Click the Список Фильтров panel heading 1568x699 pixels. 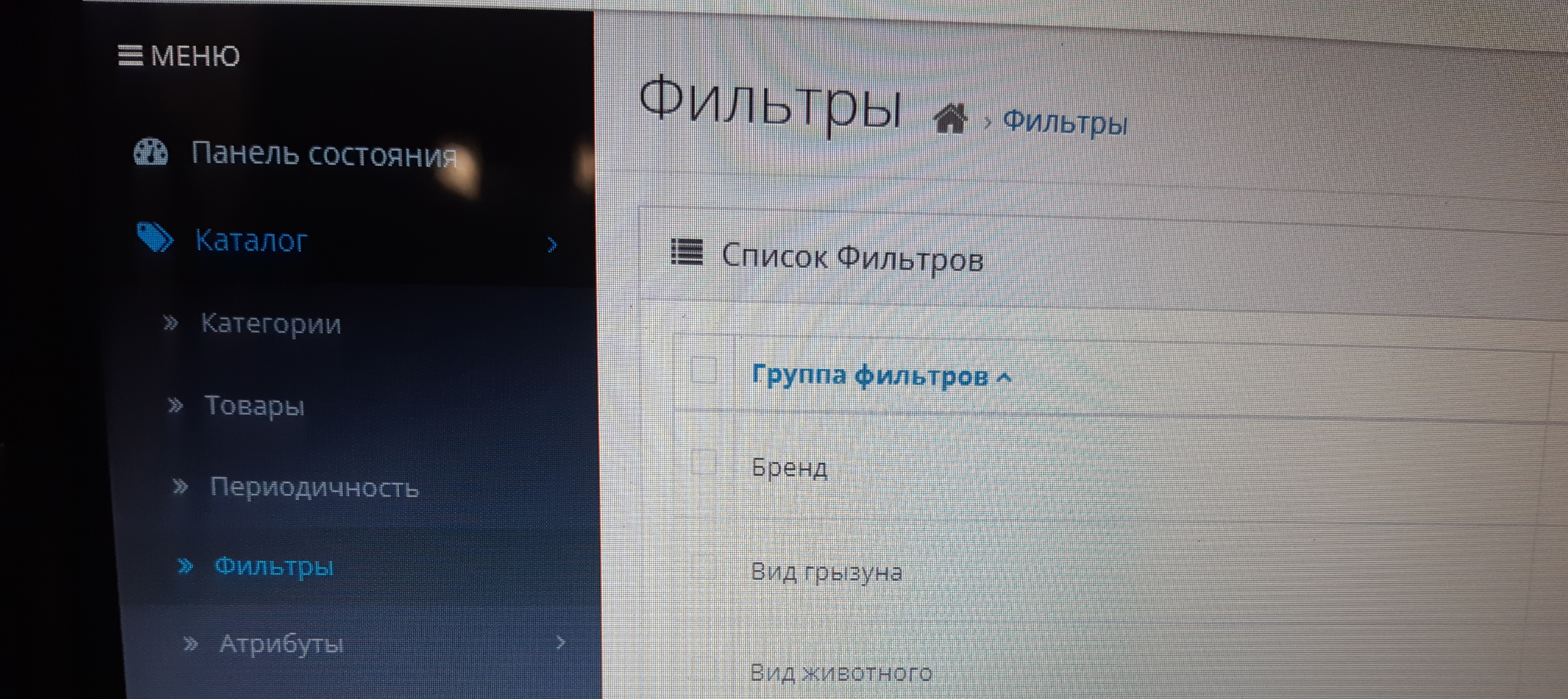[x=852, y=258]
